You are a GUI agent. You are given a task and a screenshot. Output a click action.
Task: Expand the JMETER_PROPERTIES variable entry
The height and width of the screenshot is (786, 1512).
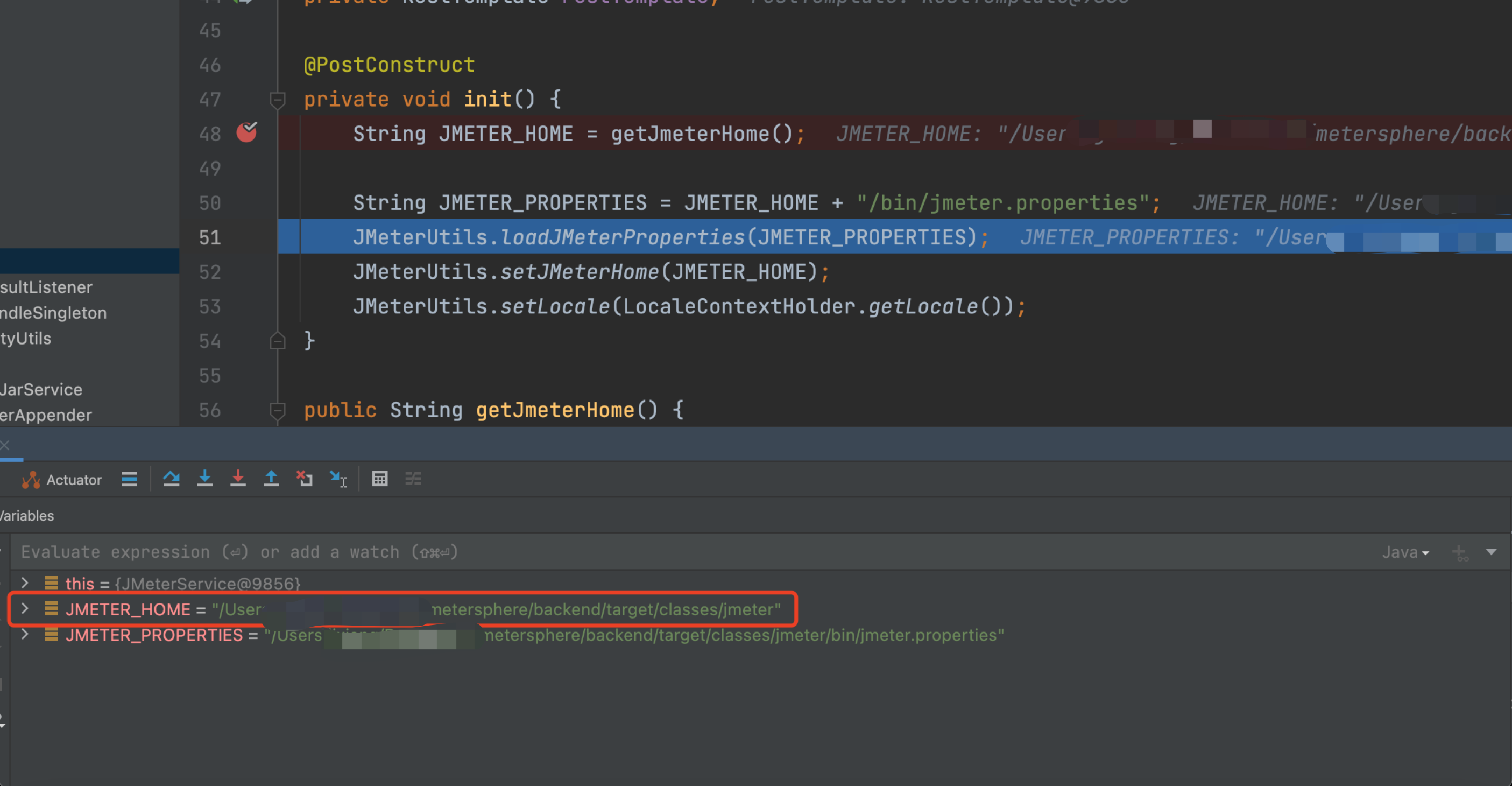point(25,634)
